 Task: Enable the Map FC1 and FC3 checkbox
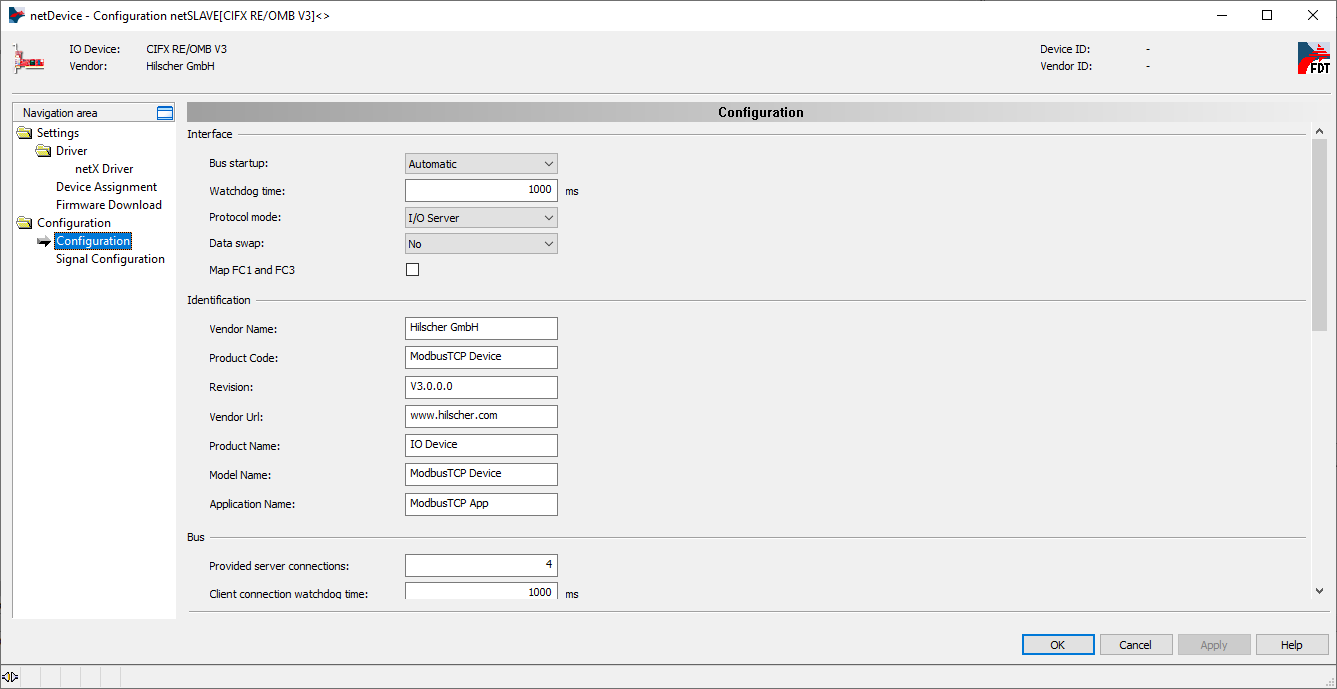tap(412, 270)
